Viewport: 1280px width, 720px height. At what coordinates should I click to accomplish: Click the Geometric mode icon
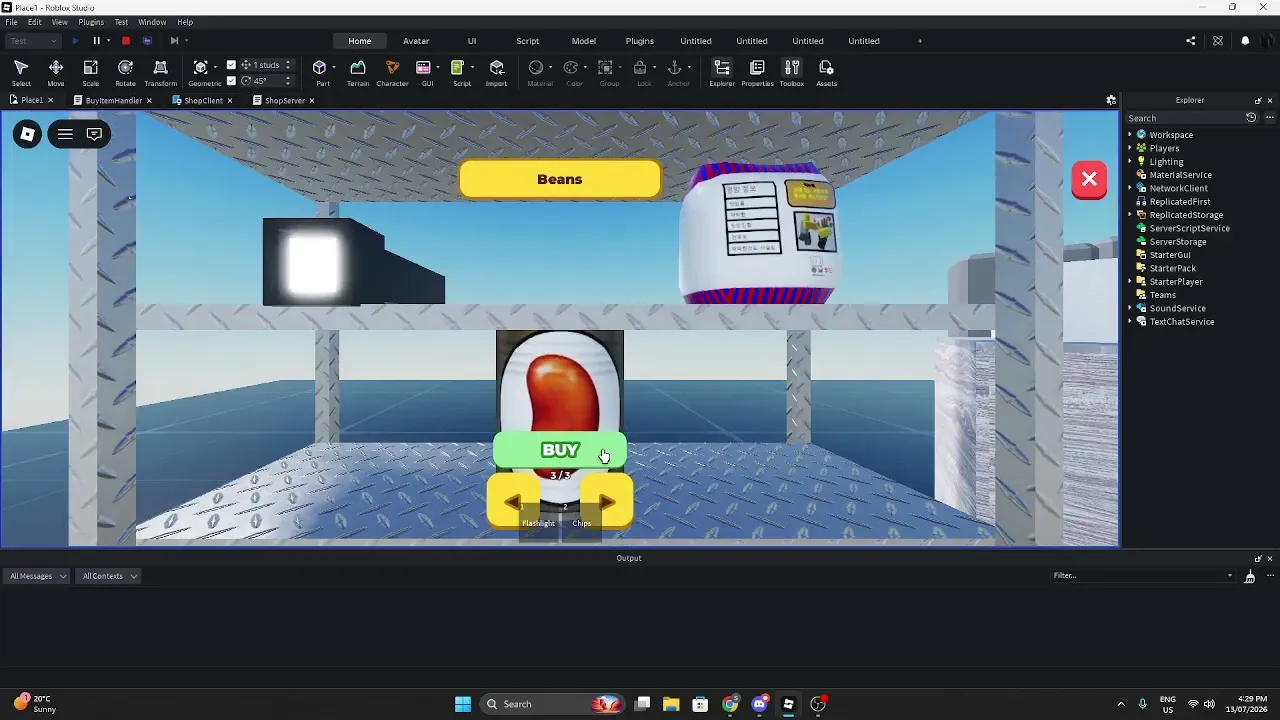(201, 68)
